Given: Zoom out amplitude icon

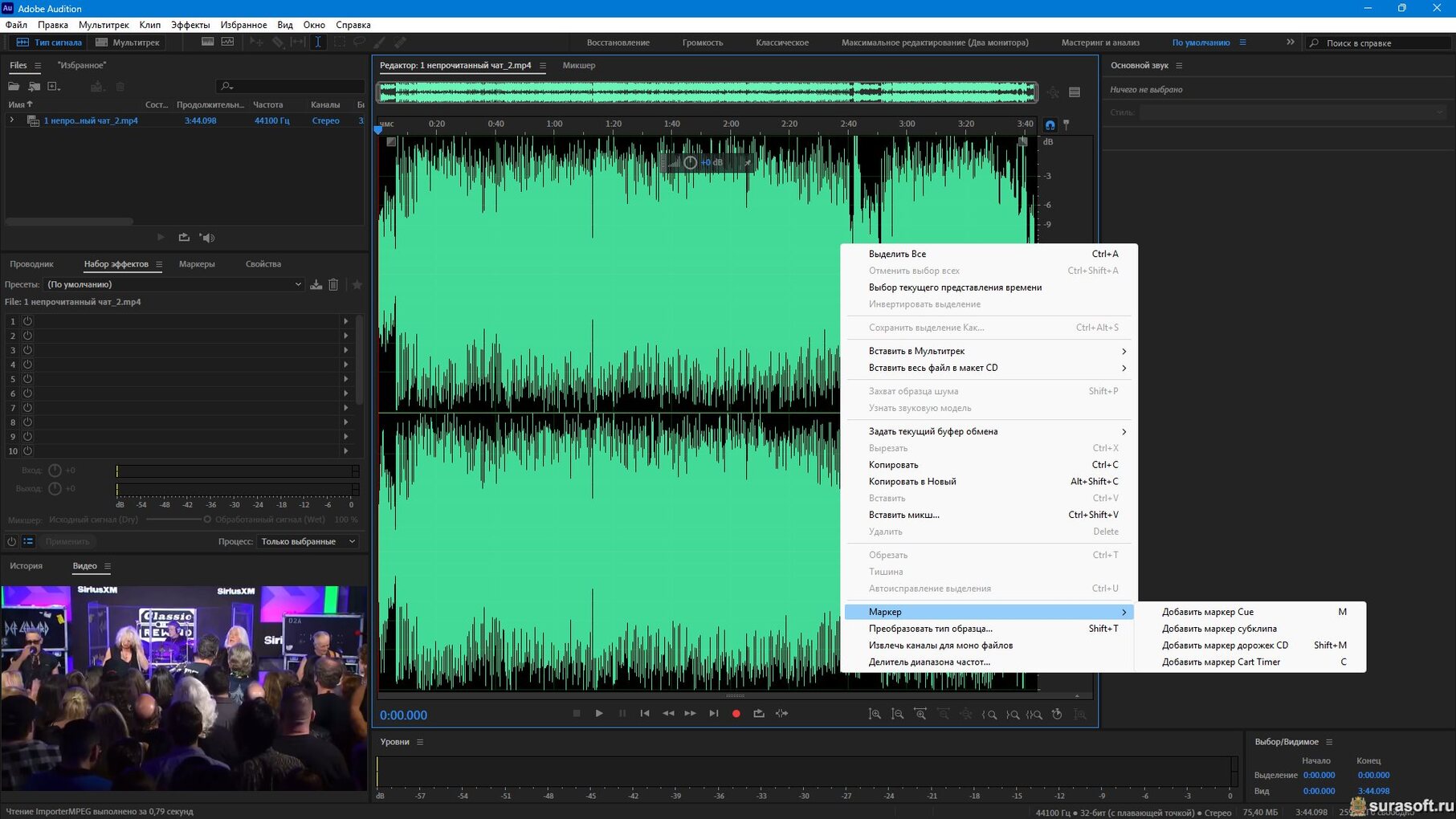Looking at the screenshot, I should pyautogui.click(x=898, y=714).
